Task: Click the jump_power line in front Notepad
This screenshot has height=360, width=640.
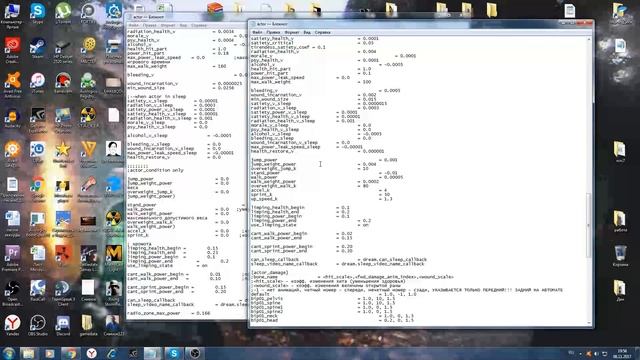Action: click(x=324, y=160)
